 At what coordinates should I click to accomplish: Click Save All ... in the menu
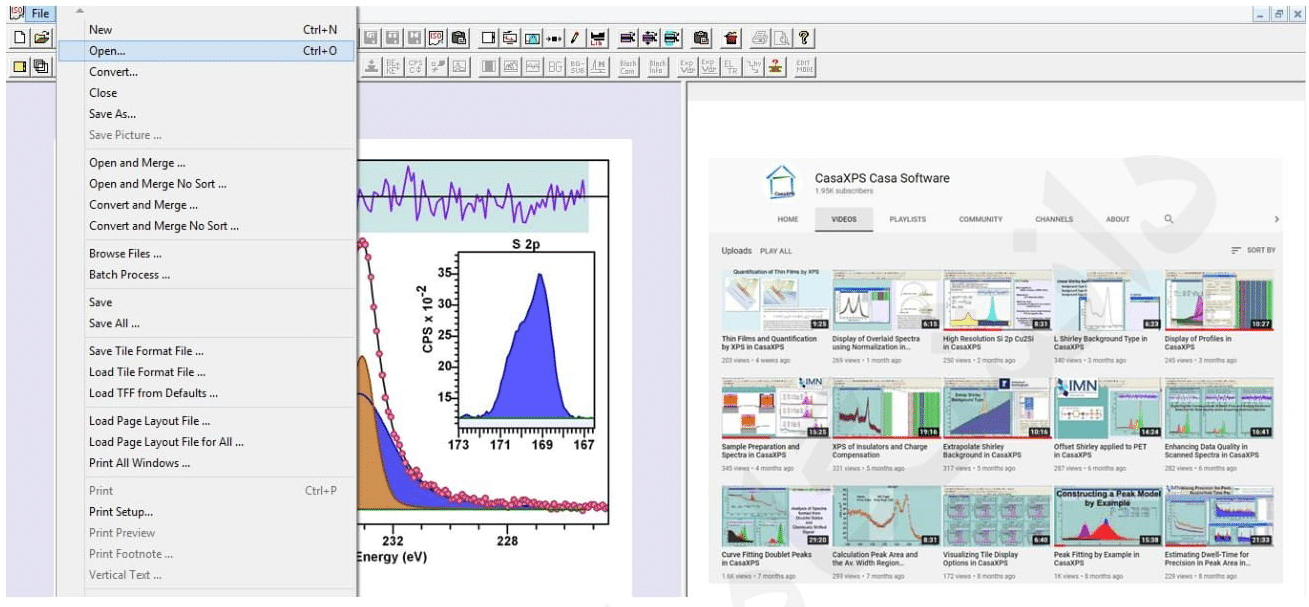tap(206, 324)
